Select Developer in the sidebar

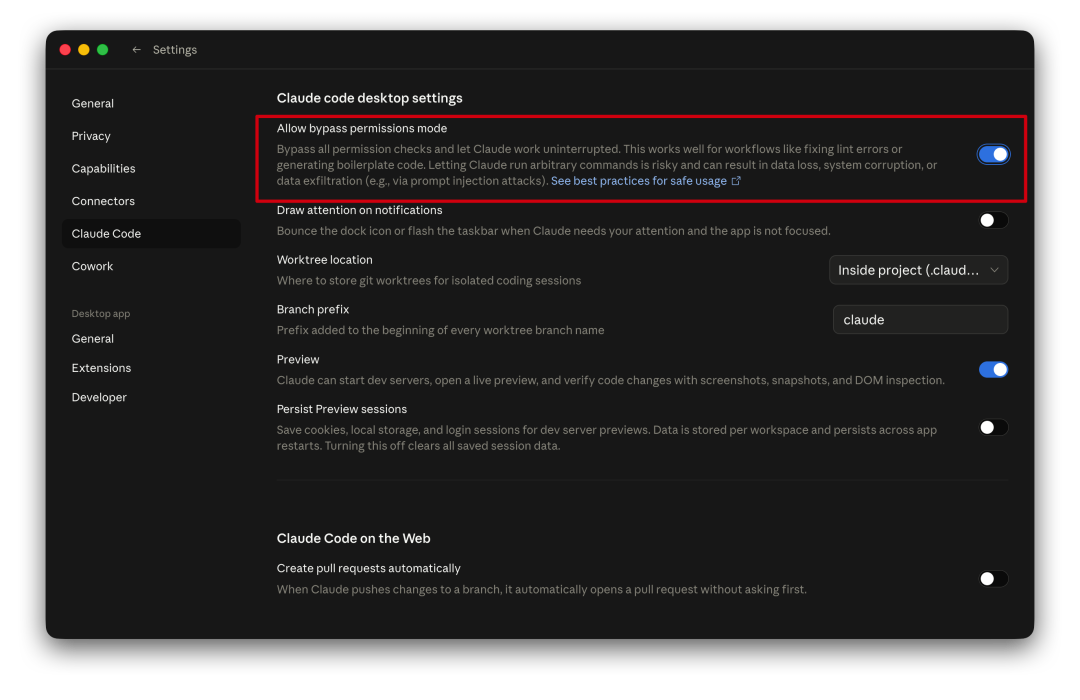pyautogui.click(x=99, y=397)
